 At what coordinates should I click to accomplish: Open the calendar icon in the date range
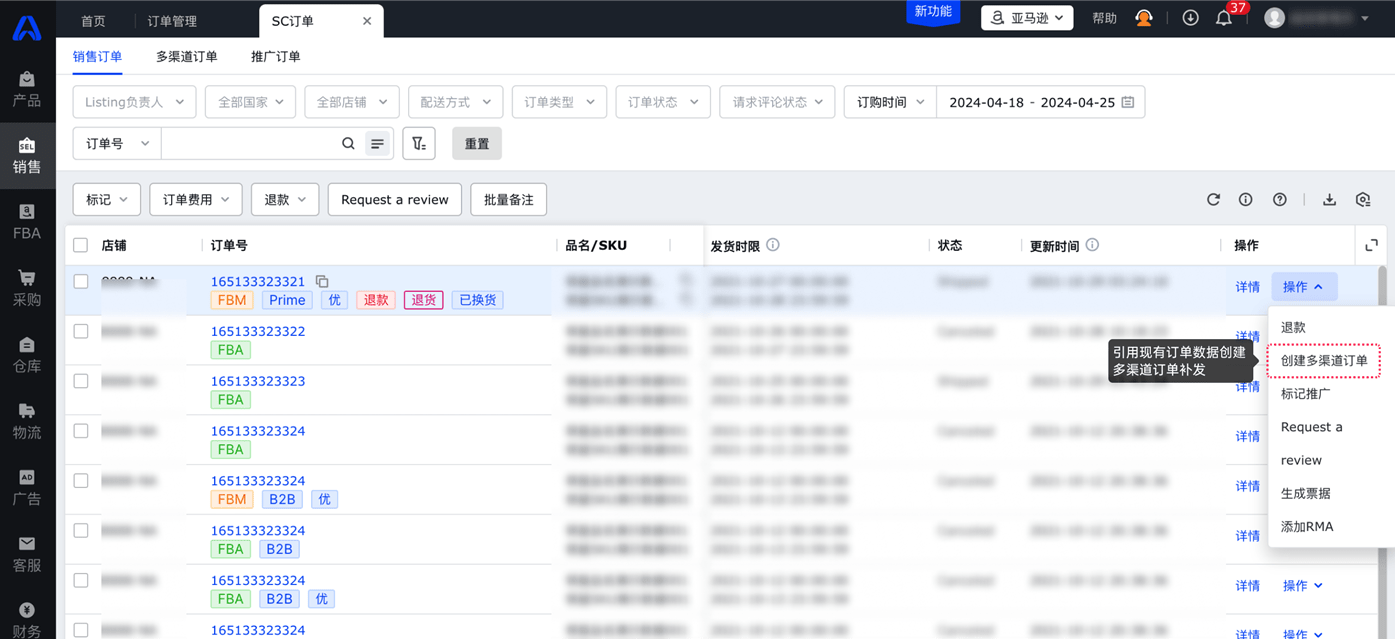[1128, 102]
